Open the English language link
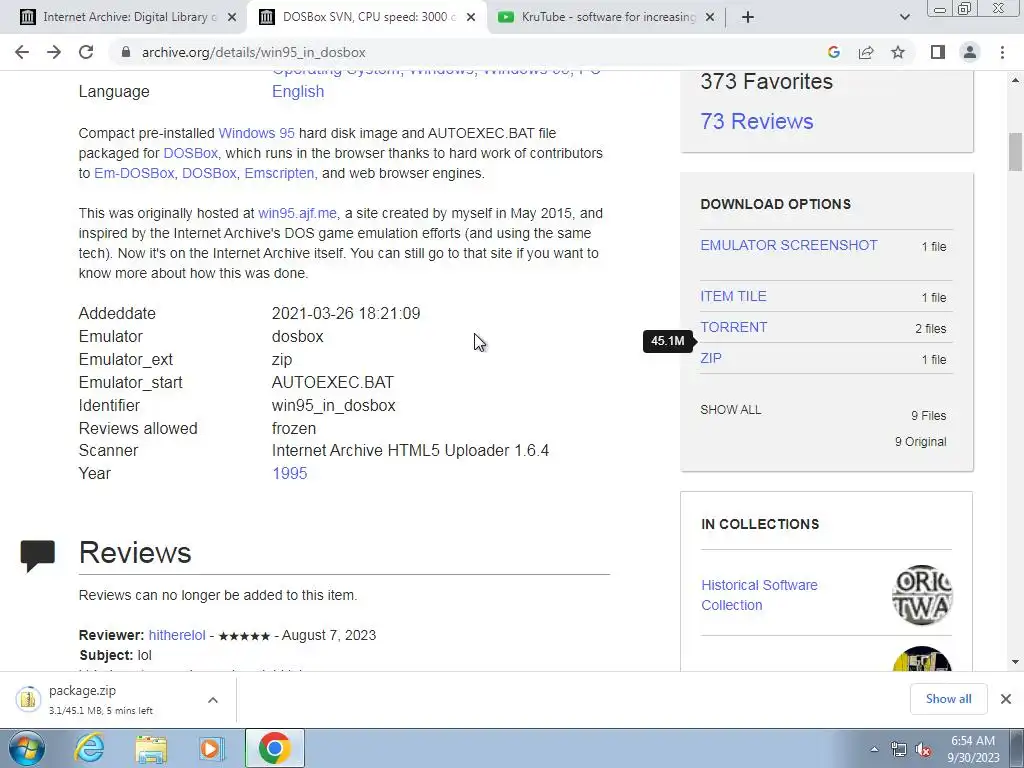1024x768 pixels. coord(298,91)
